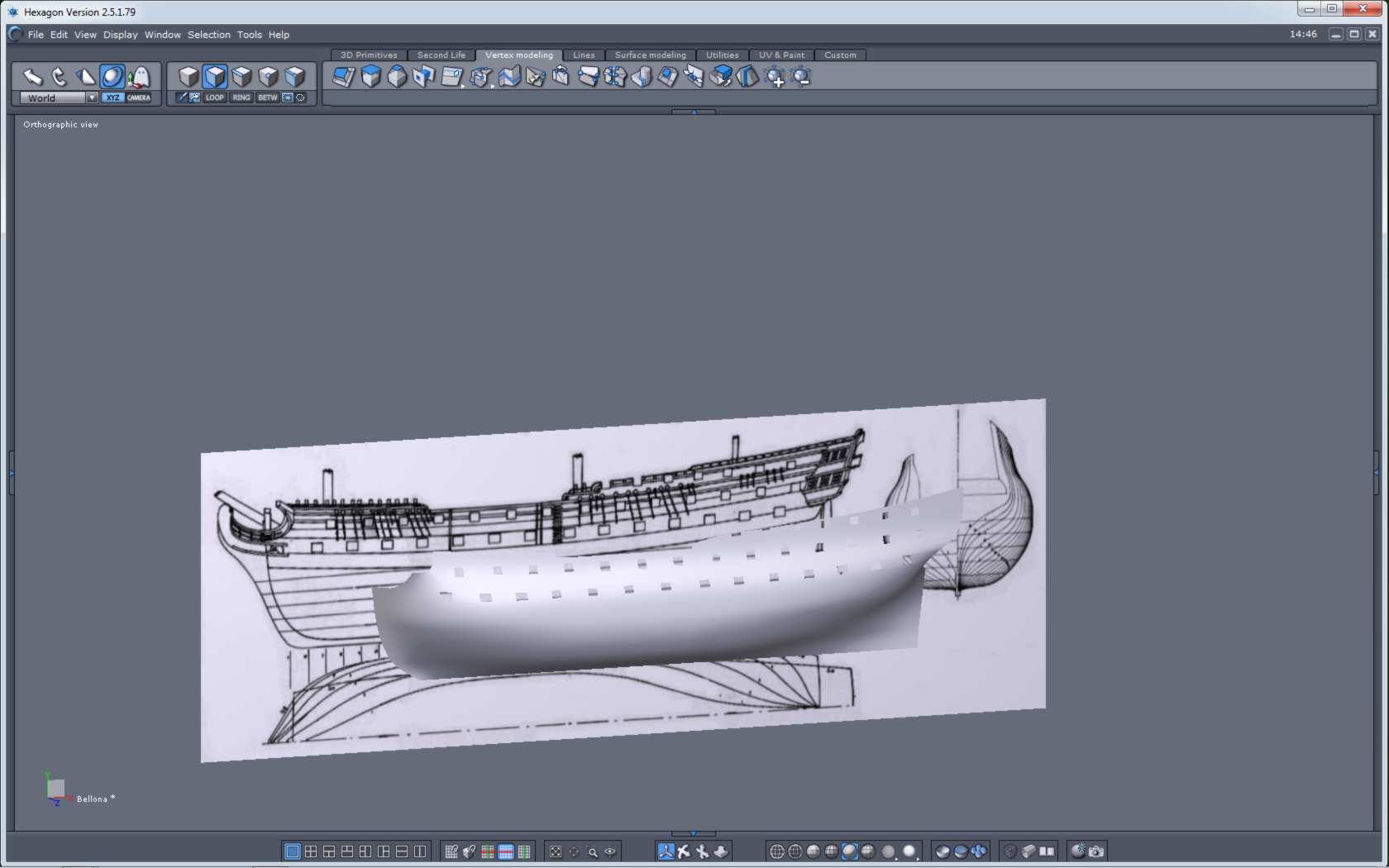Viewport: 1389px width, 868px height.
Task: Click the RING selection button
Action: pos(241,98)
